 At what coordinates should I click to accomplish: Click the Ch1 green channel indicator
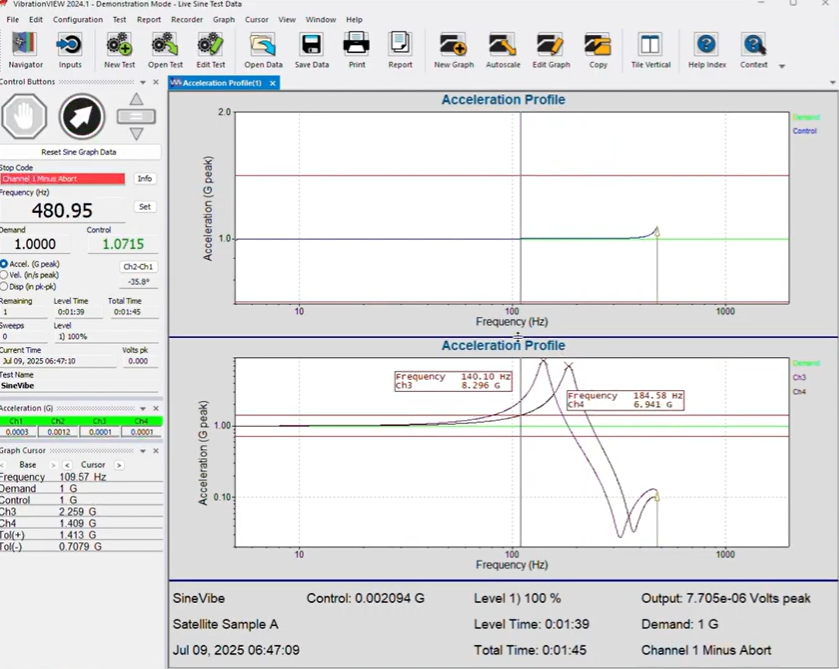17,421
